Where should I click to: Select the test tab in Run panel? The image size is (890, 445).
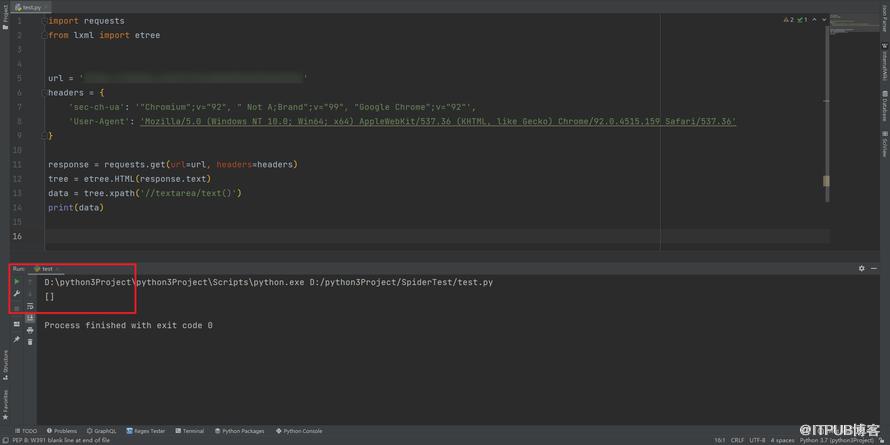tap(45, 268)
